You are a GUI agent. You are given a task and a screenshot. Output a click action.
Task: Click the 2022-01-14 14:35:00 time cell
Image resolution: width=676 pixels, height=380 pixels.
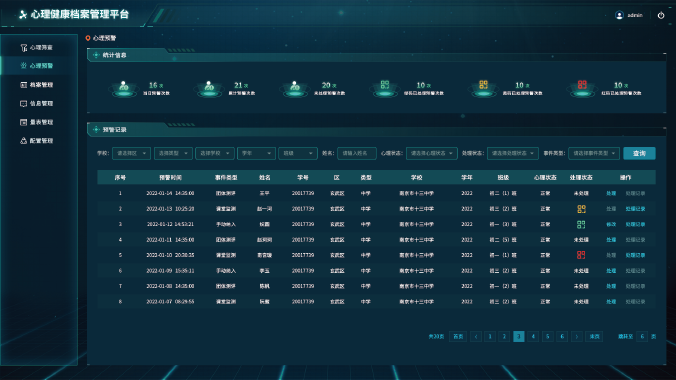pyautogui.click(x=170, y=194)
